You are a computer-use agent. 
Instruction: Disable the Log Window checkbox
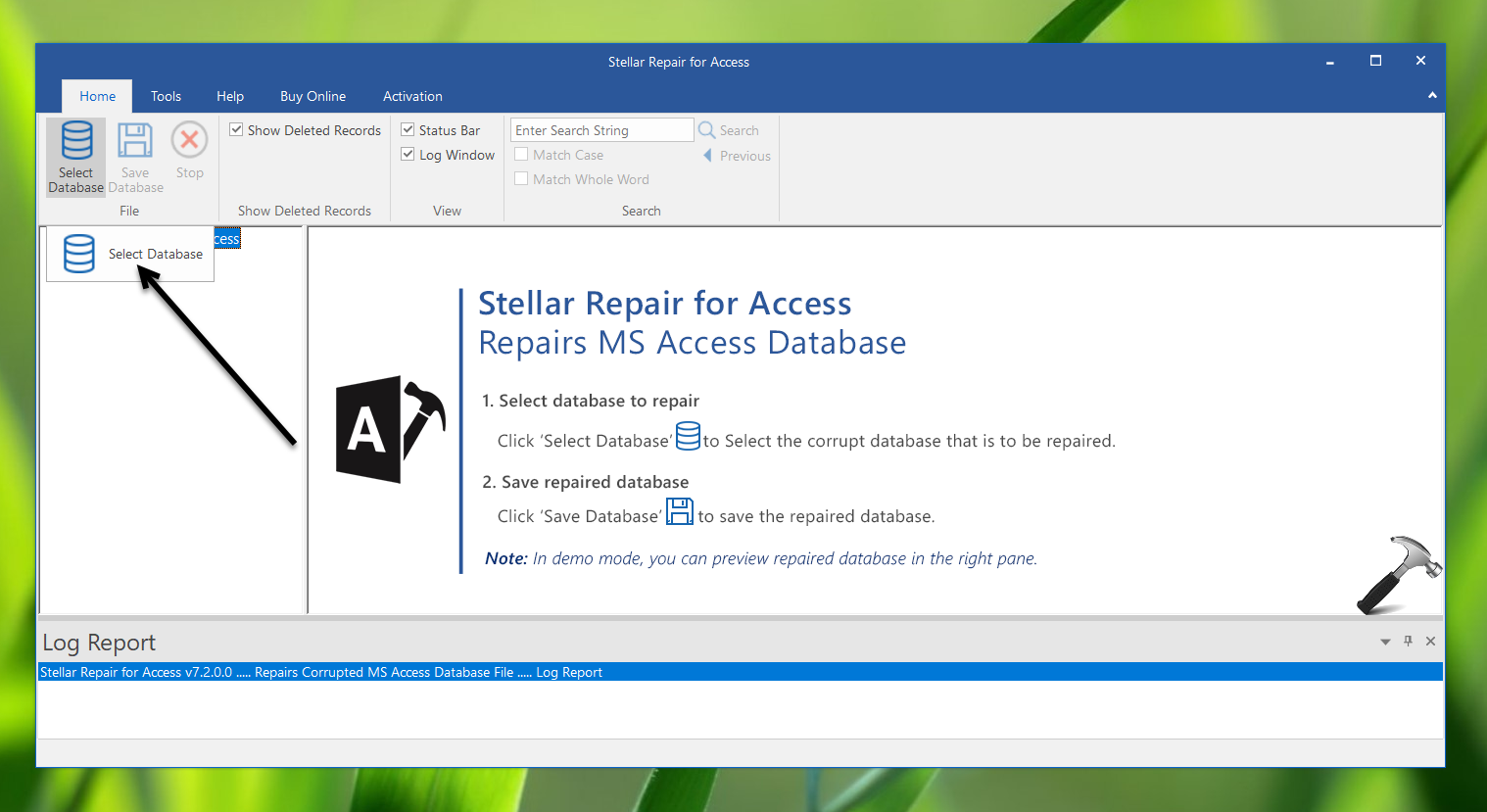point(408,155)
